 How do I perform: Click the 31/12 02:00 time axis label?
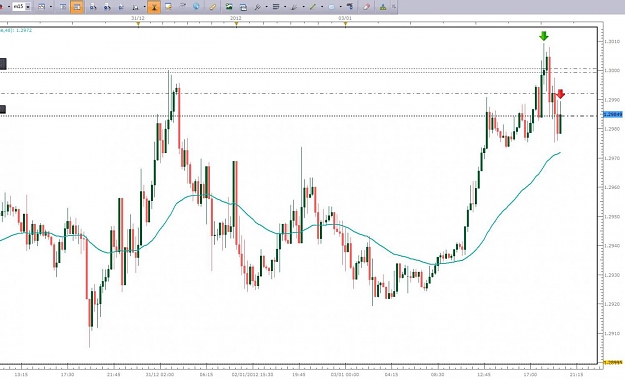tap(160, 375)
